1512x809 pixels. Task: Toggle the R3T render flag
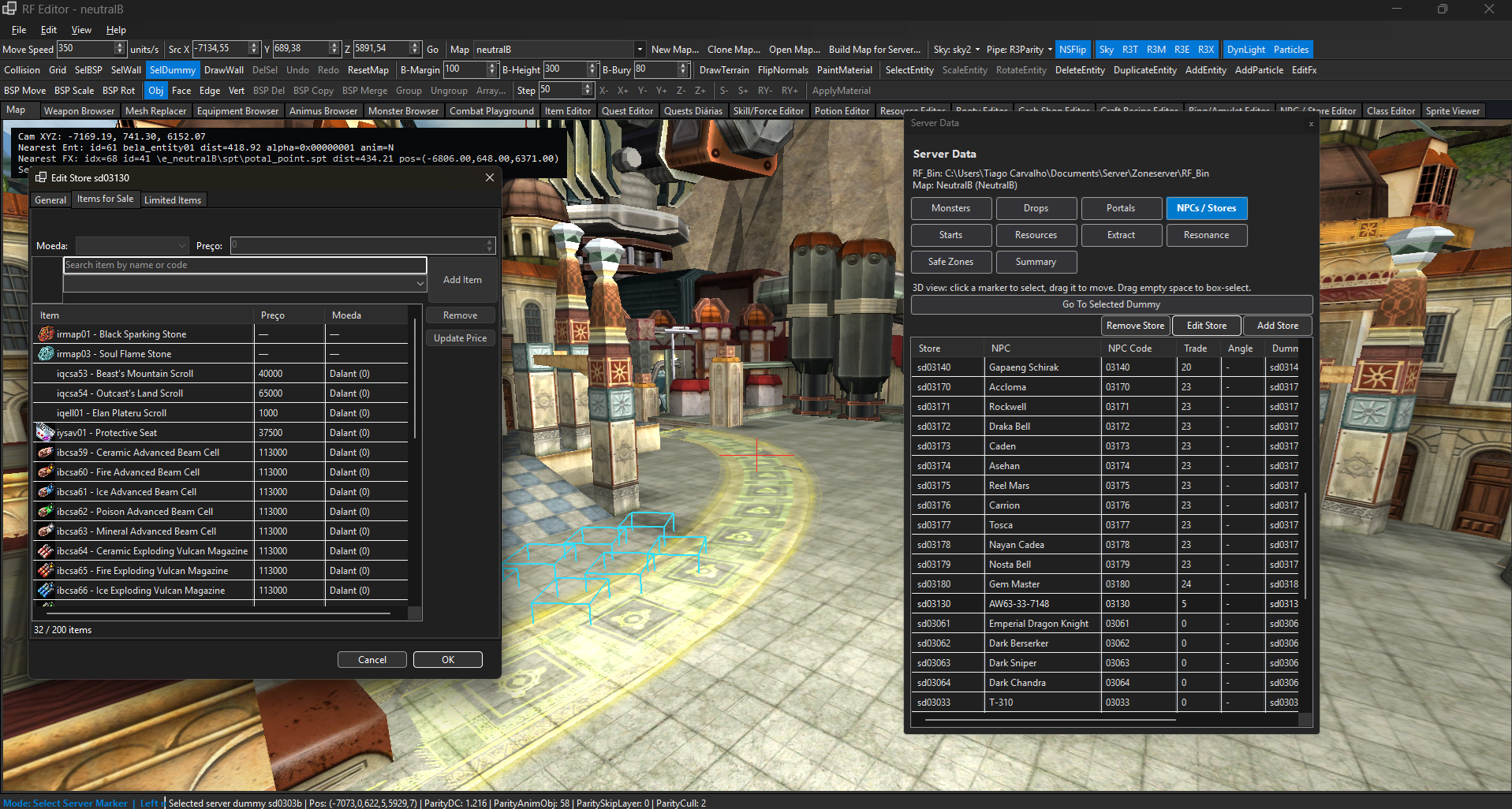tap(1130, 50)
